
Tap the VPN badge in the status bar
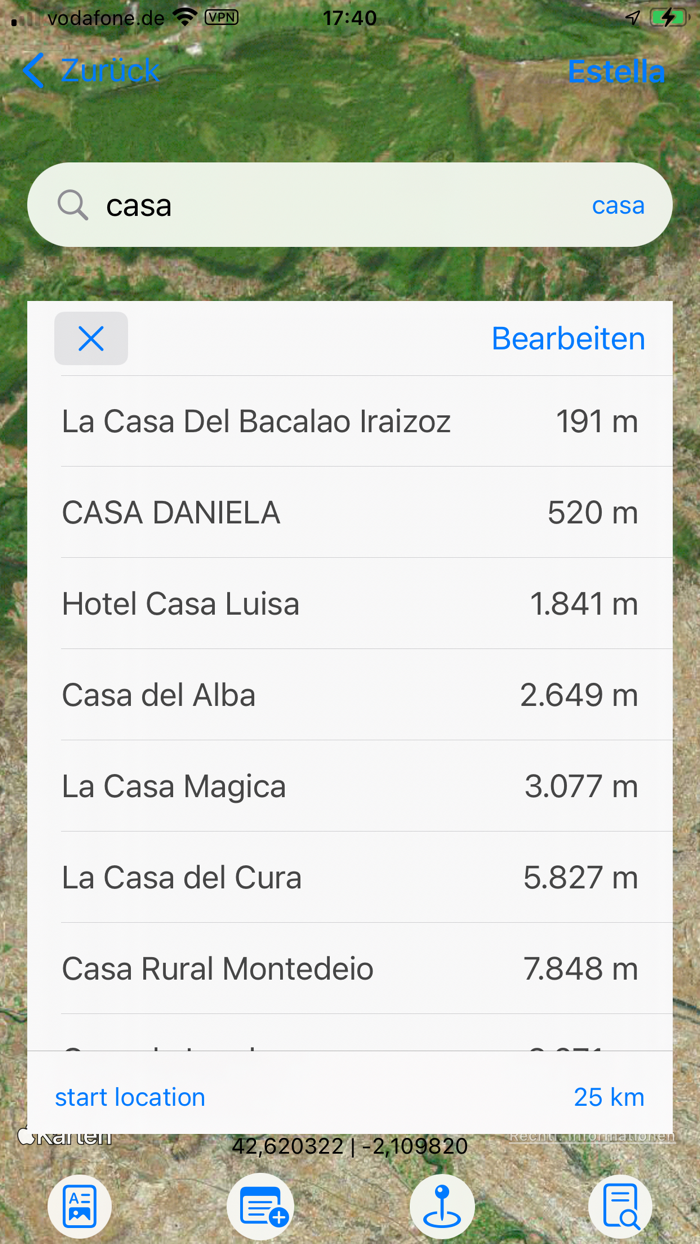[x=220, y=17]
